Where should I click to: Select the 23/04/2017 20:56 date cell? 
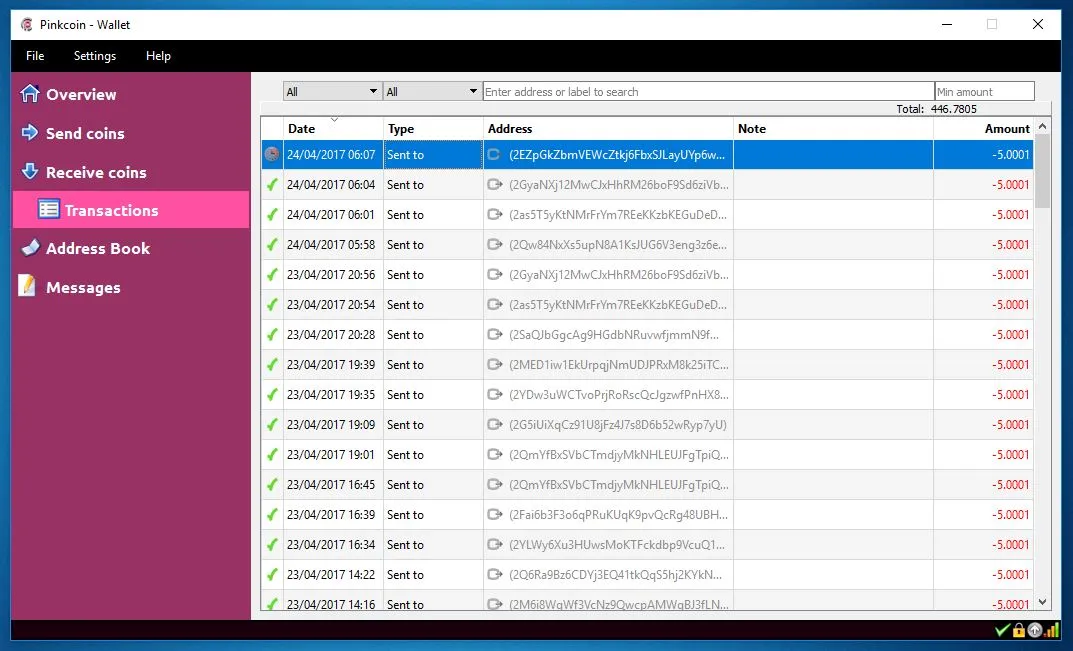click(333, 275)
